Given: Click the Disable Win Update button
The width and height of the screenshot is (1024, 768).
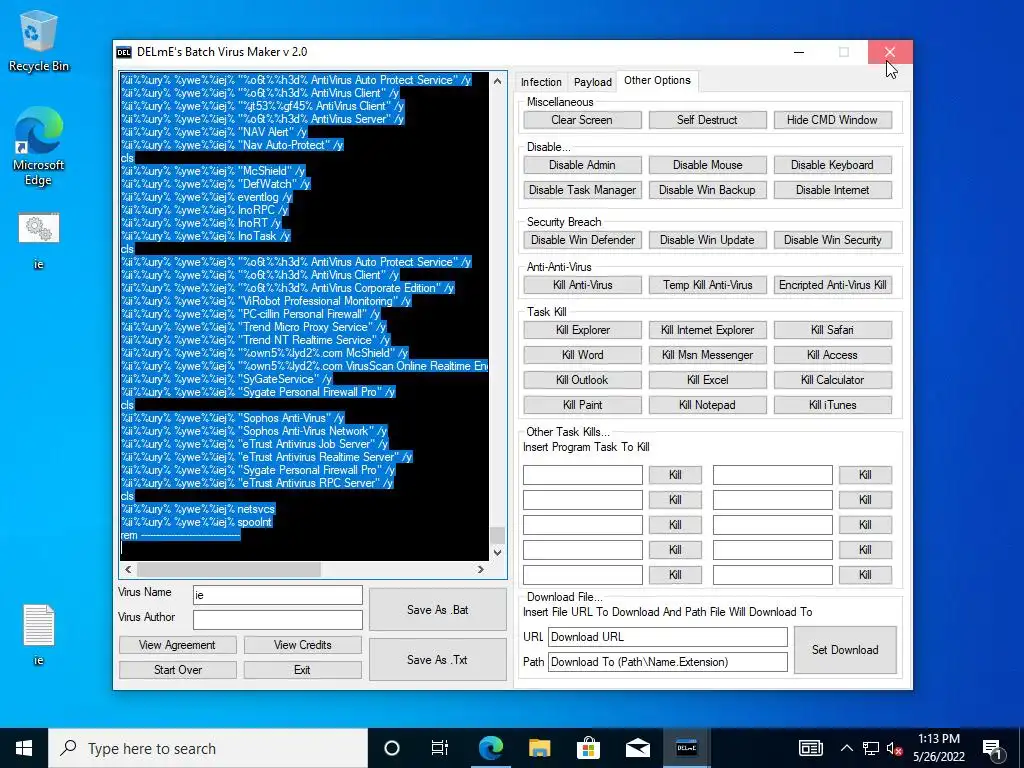Looking at the screenshot, I should point(707,240).
